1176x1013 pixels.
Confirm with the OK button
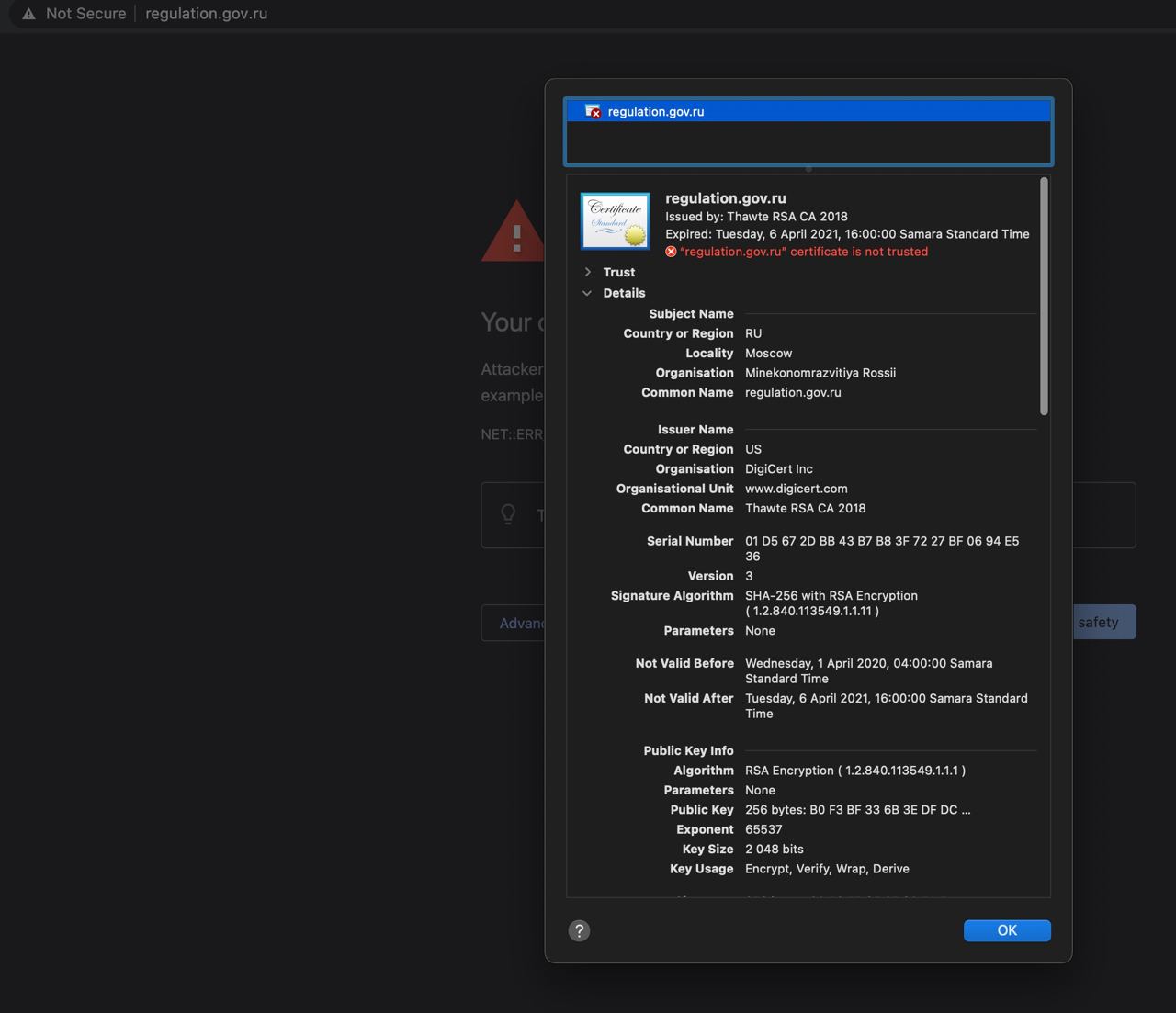click(x=1007, y=930)
